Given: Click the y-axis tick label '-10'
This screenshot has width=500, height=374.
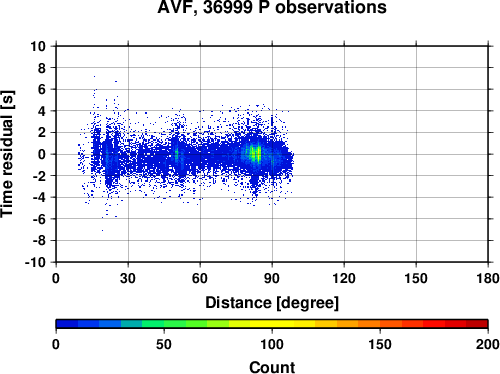Looking at the screenshot, I should click(35, 262).
